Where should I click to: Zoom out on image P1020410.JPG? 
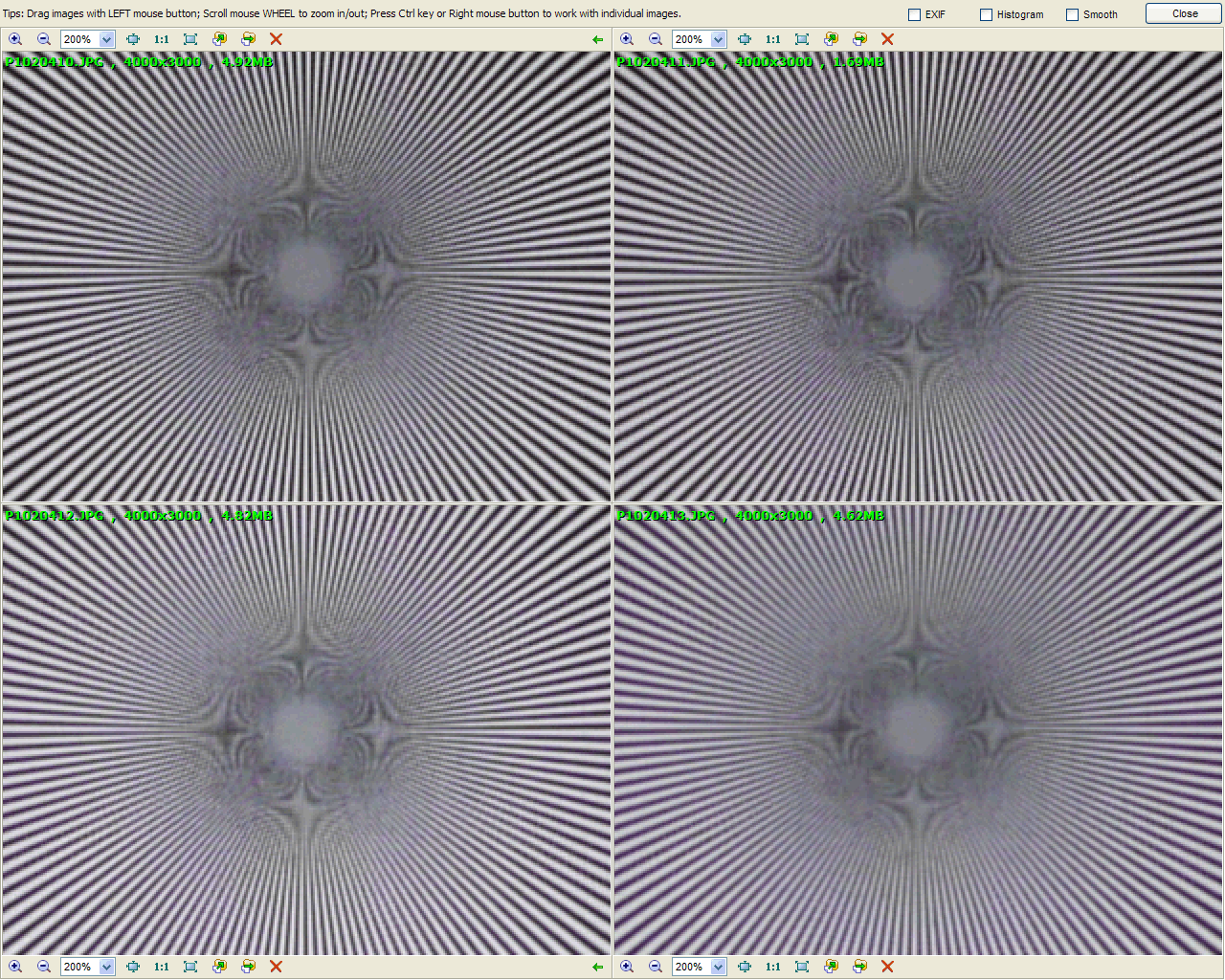[44, 39]
